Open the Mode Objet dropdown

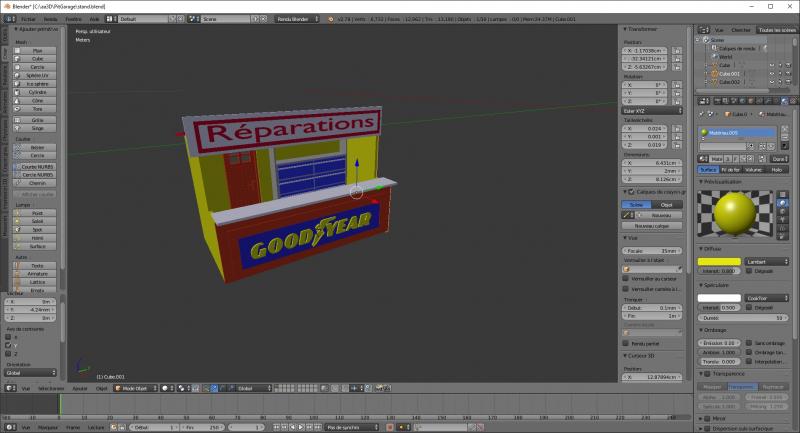tap(136, 388)
